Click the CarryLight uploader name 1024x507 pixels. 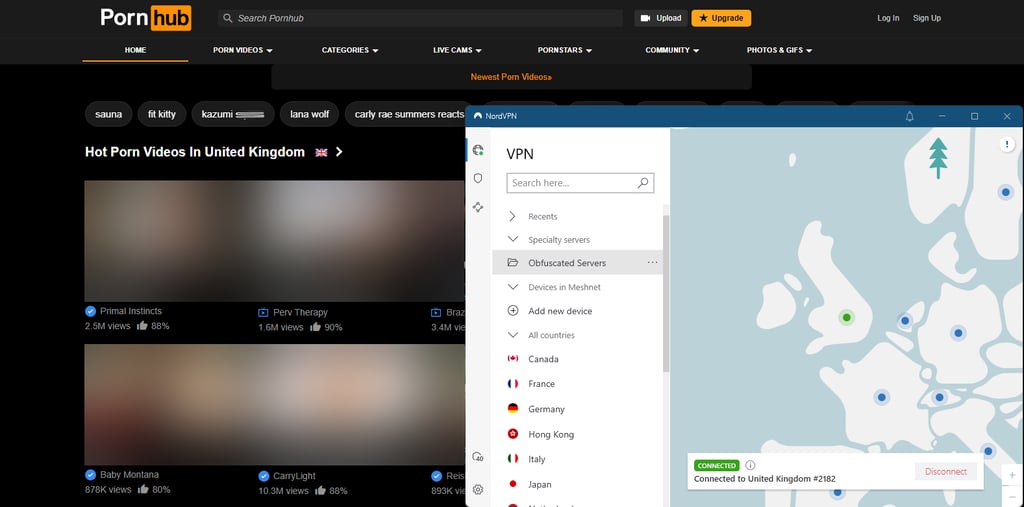(x=296, y=476)
